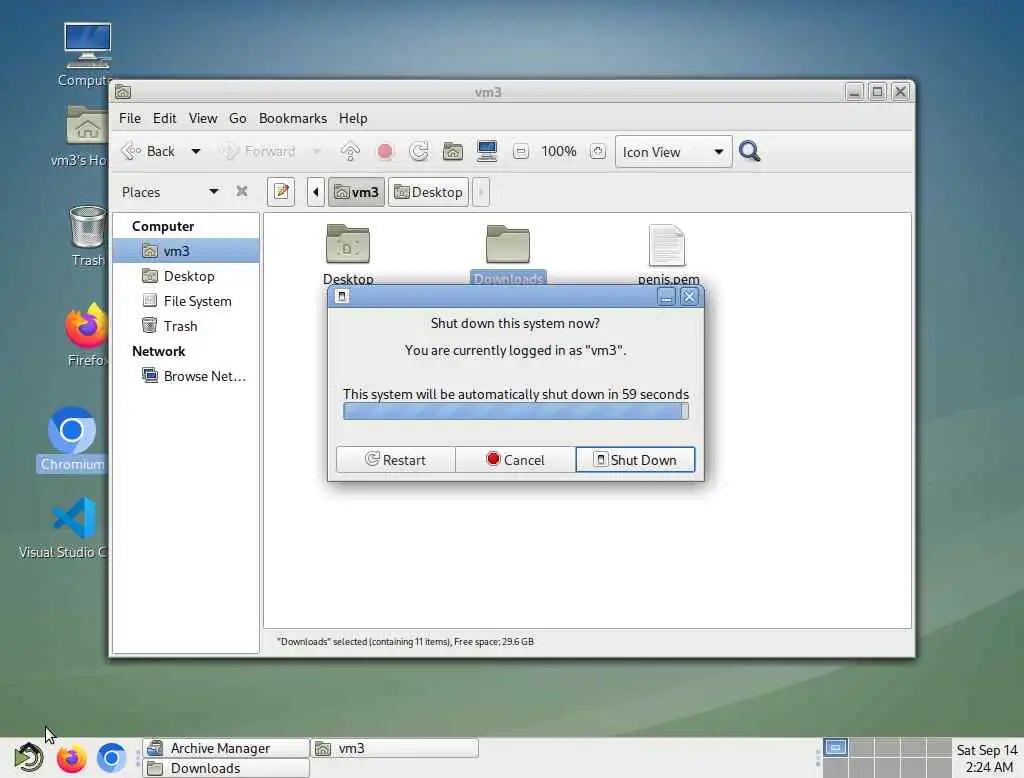Open Computer location toolbar icon

[x=487, y=152]
